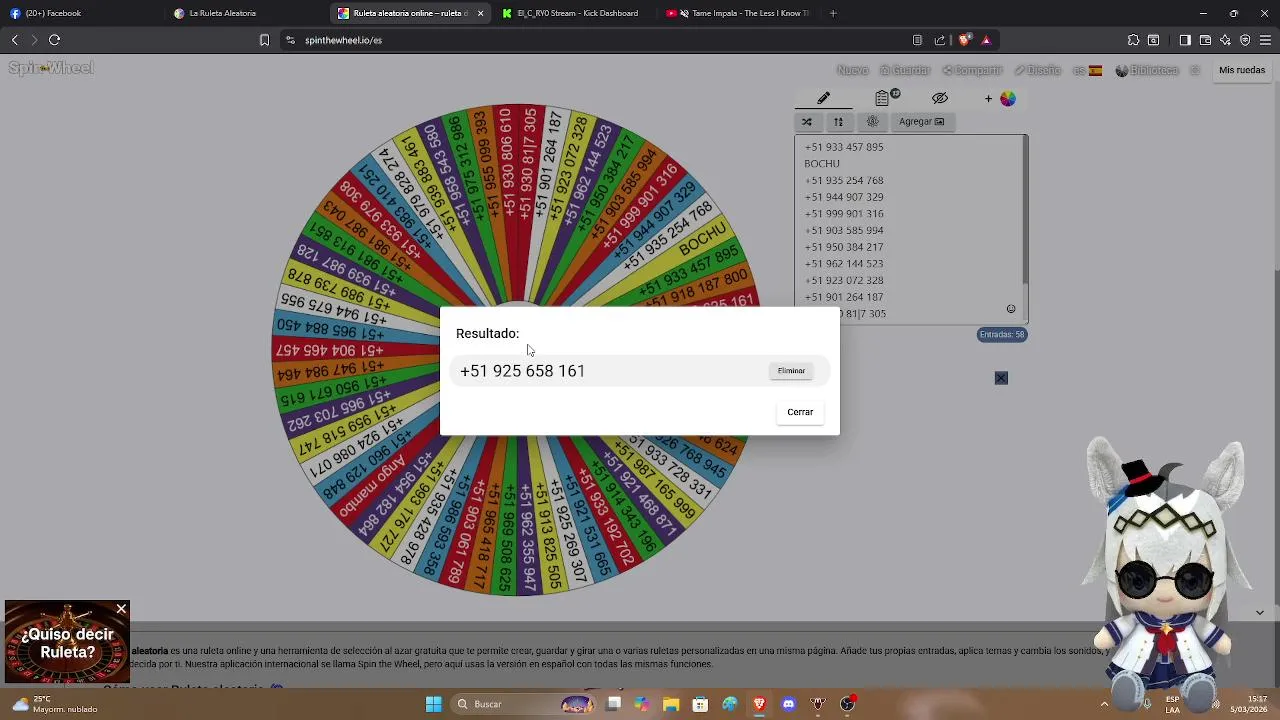This screenshot has width=1280, height=720.
Task: Shuffle the wheel entries
Action: click(807, 122)
